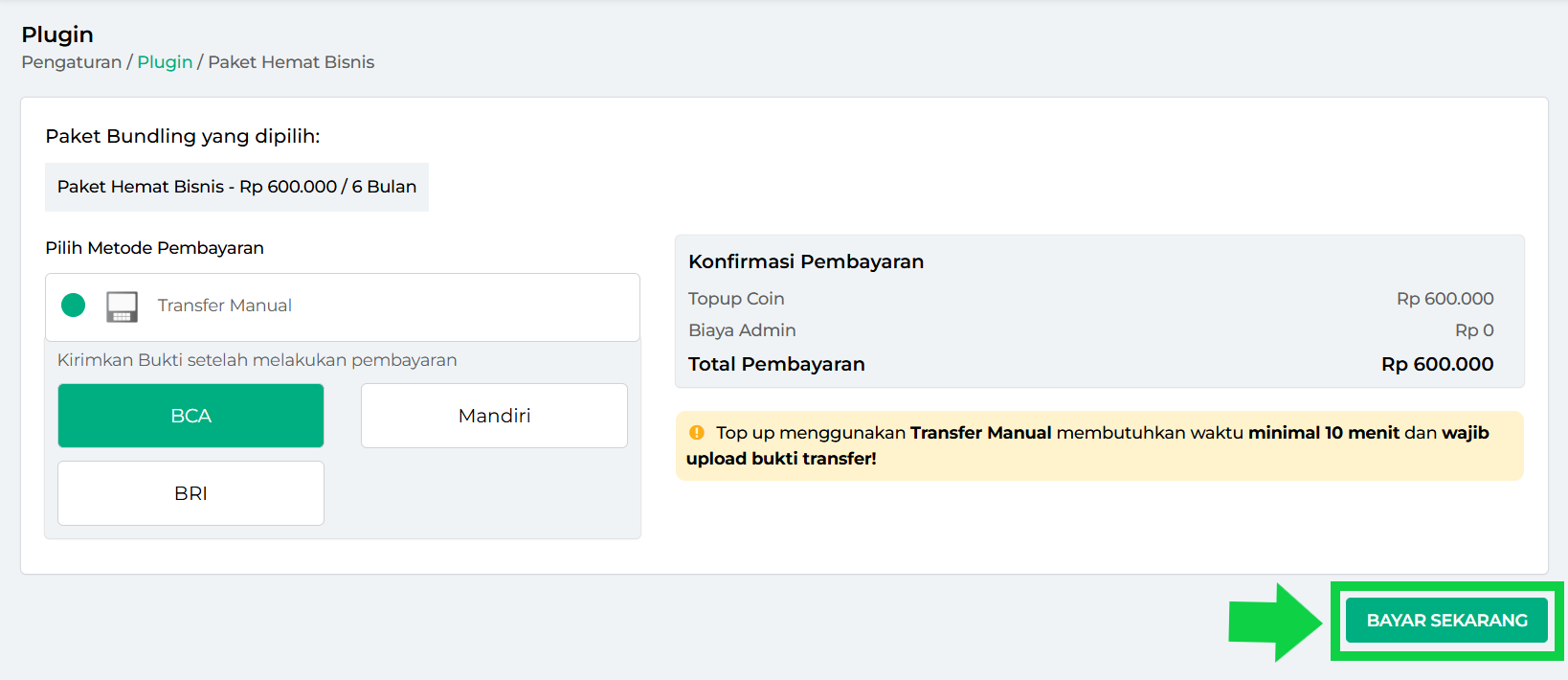The image size is (1568, 680).
Task: Click the bold Total Pembayaran amount
Action: coord(1437,364)
